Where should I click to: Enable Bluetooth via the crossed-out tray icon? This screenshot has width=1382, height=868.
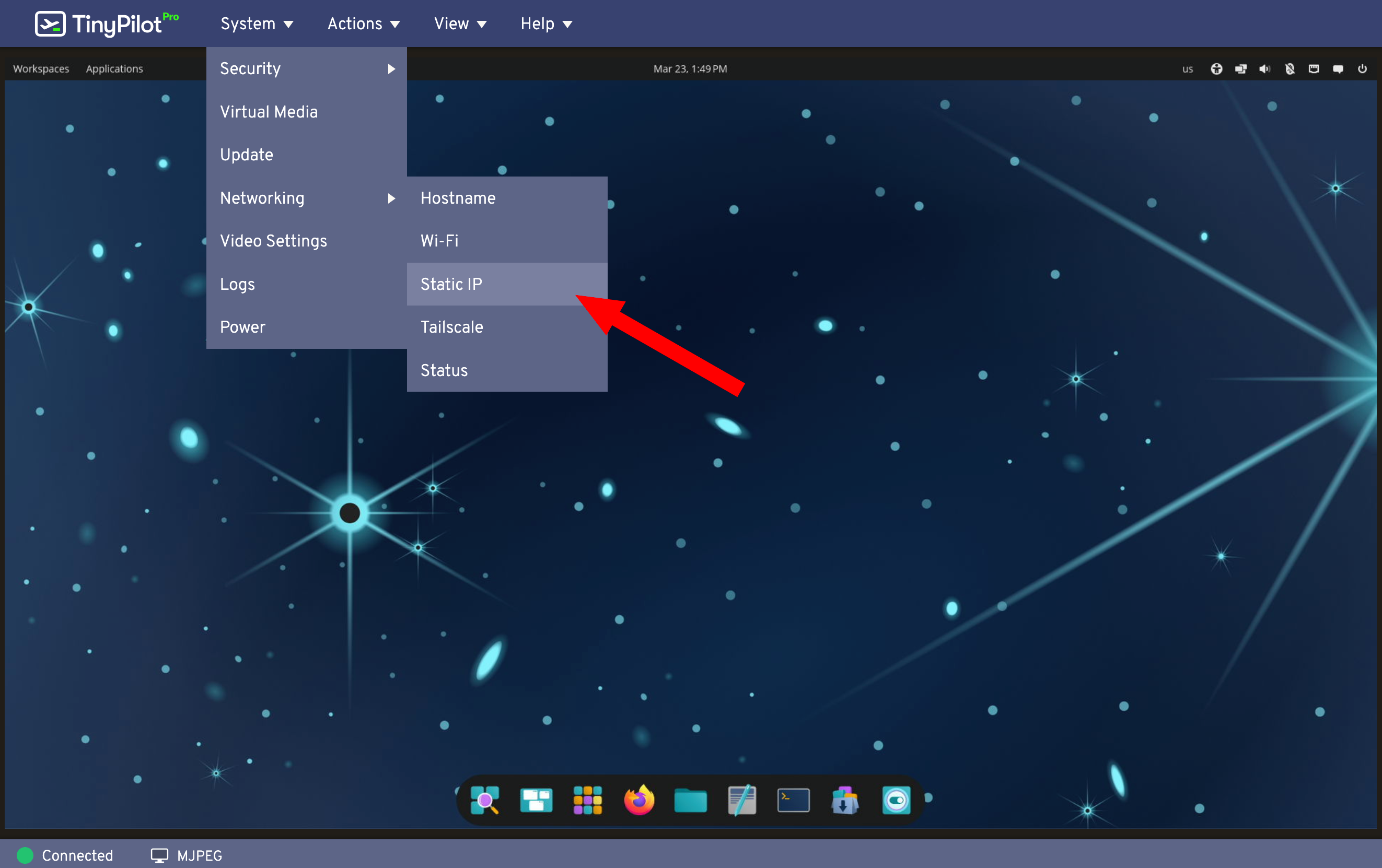[1290, 68]
